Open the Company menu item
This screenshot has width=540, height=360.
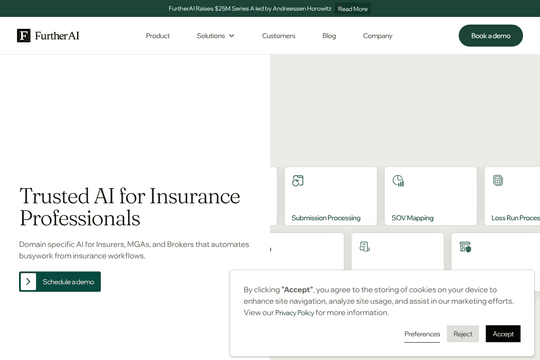tap(377, 36)
